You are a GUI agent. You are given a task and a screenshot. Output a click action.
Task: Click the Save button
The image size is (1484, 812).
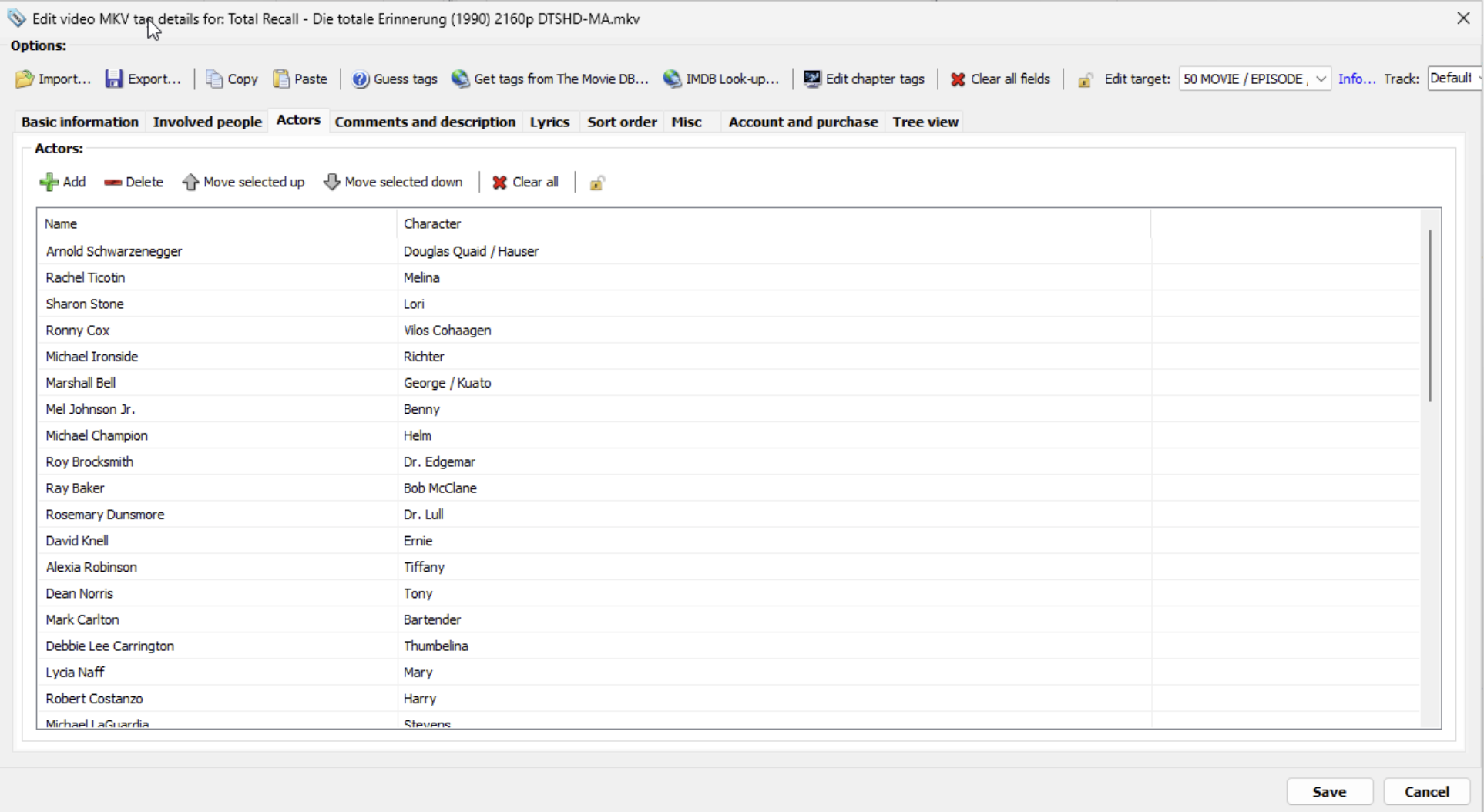click(1329, 791)
